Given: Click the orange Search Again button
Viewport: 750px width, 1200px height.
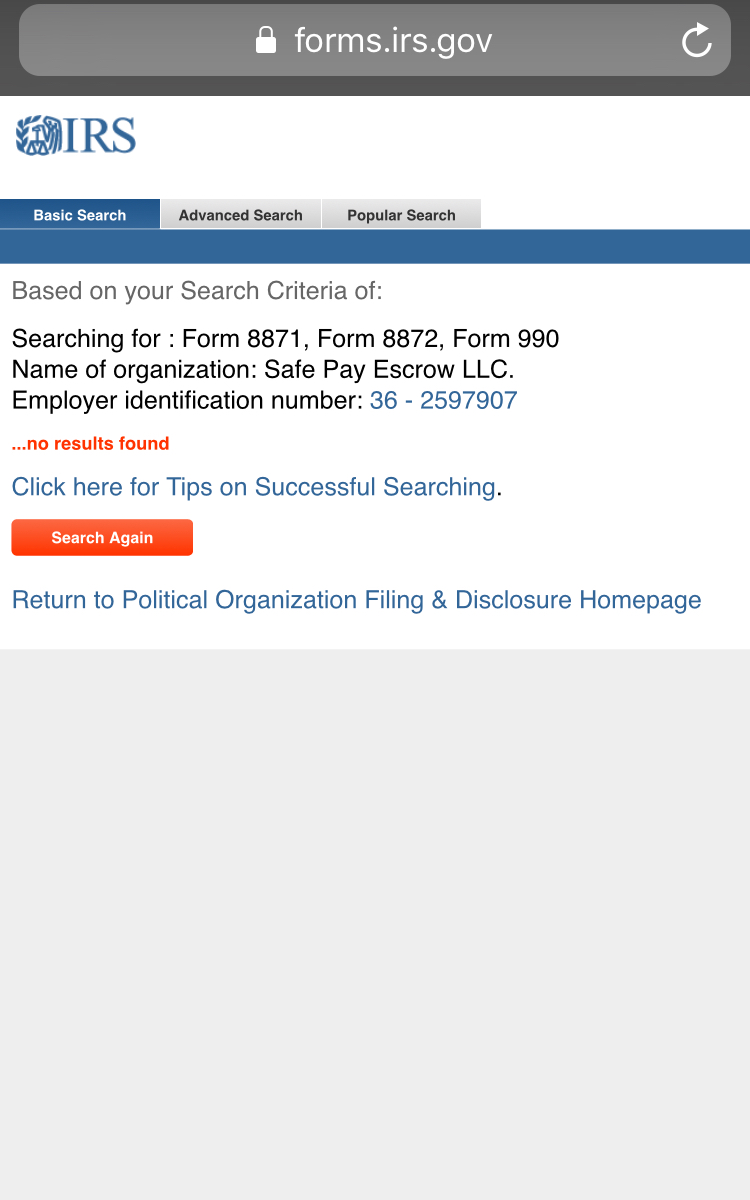Looking at the screenshot, I should (x=102, y=537).
